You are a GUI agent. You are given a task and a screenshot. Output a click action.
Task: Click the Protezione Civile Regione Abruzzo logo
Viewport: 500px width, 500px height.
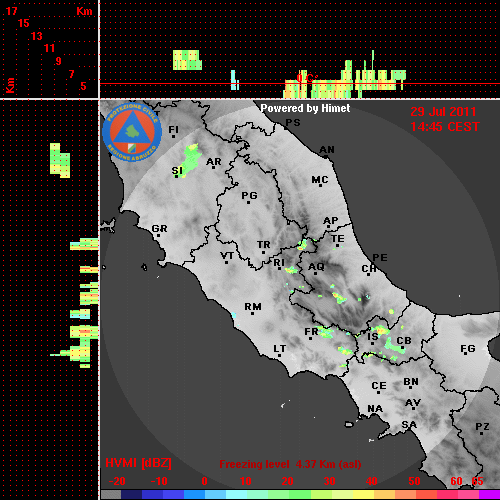coord(132,132)
